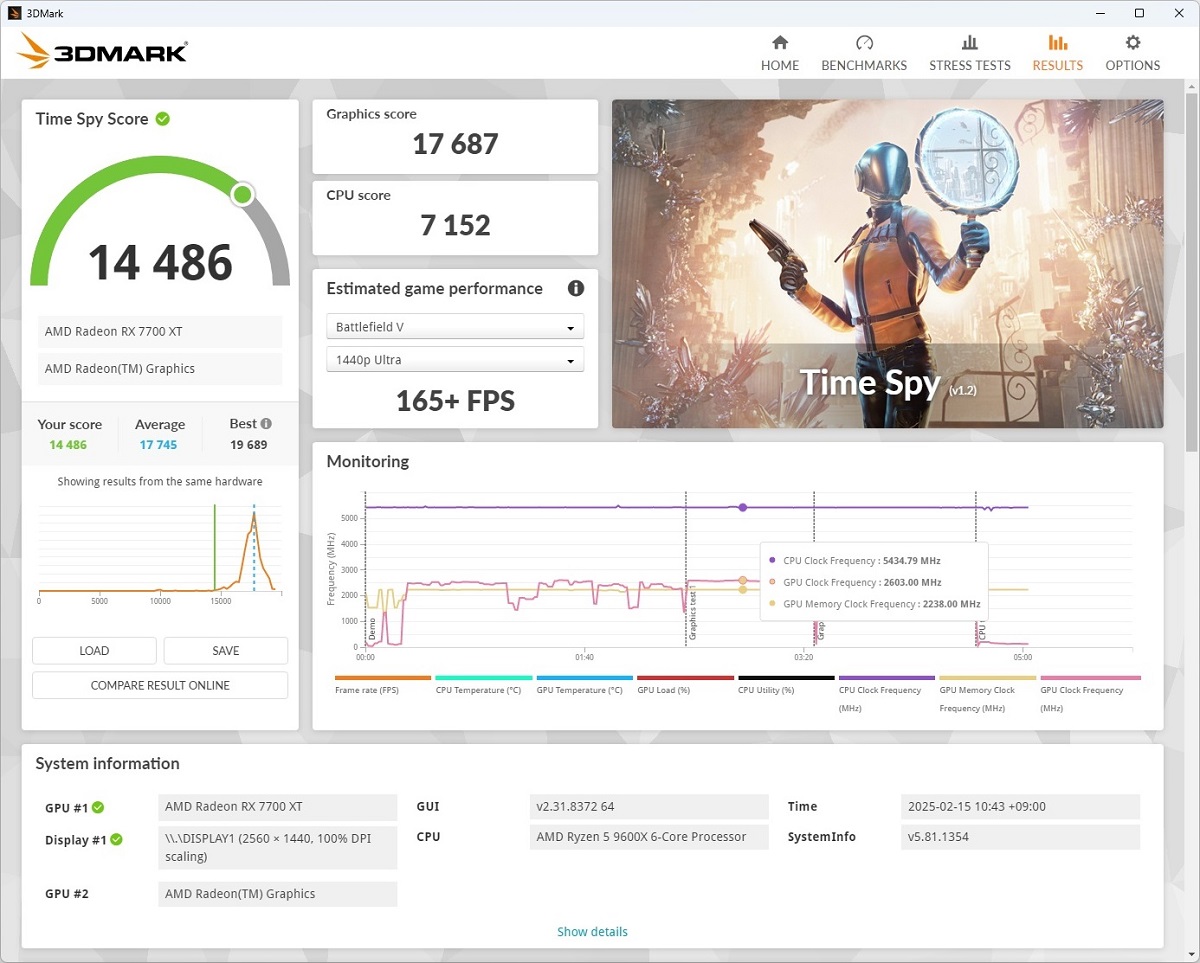Toggle CPU Temperature legend swatch
This screenshot has height=963, width=1200.
[483, 678]
